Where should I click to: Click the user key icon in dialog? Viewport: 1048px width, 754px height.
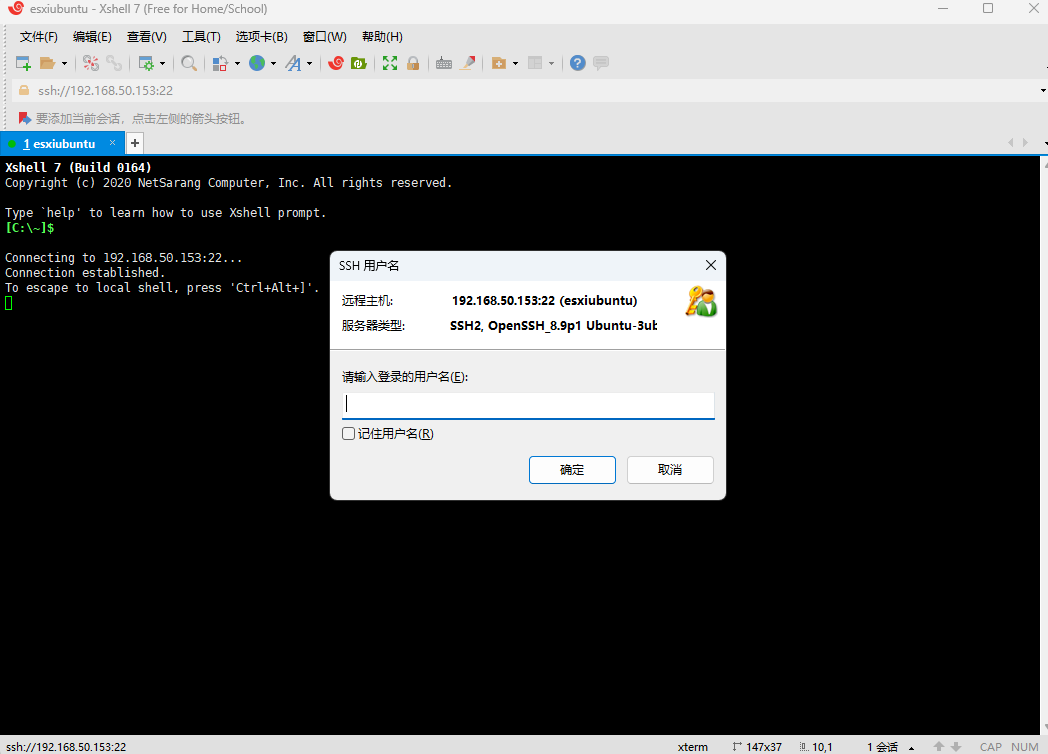[701, 301]
